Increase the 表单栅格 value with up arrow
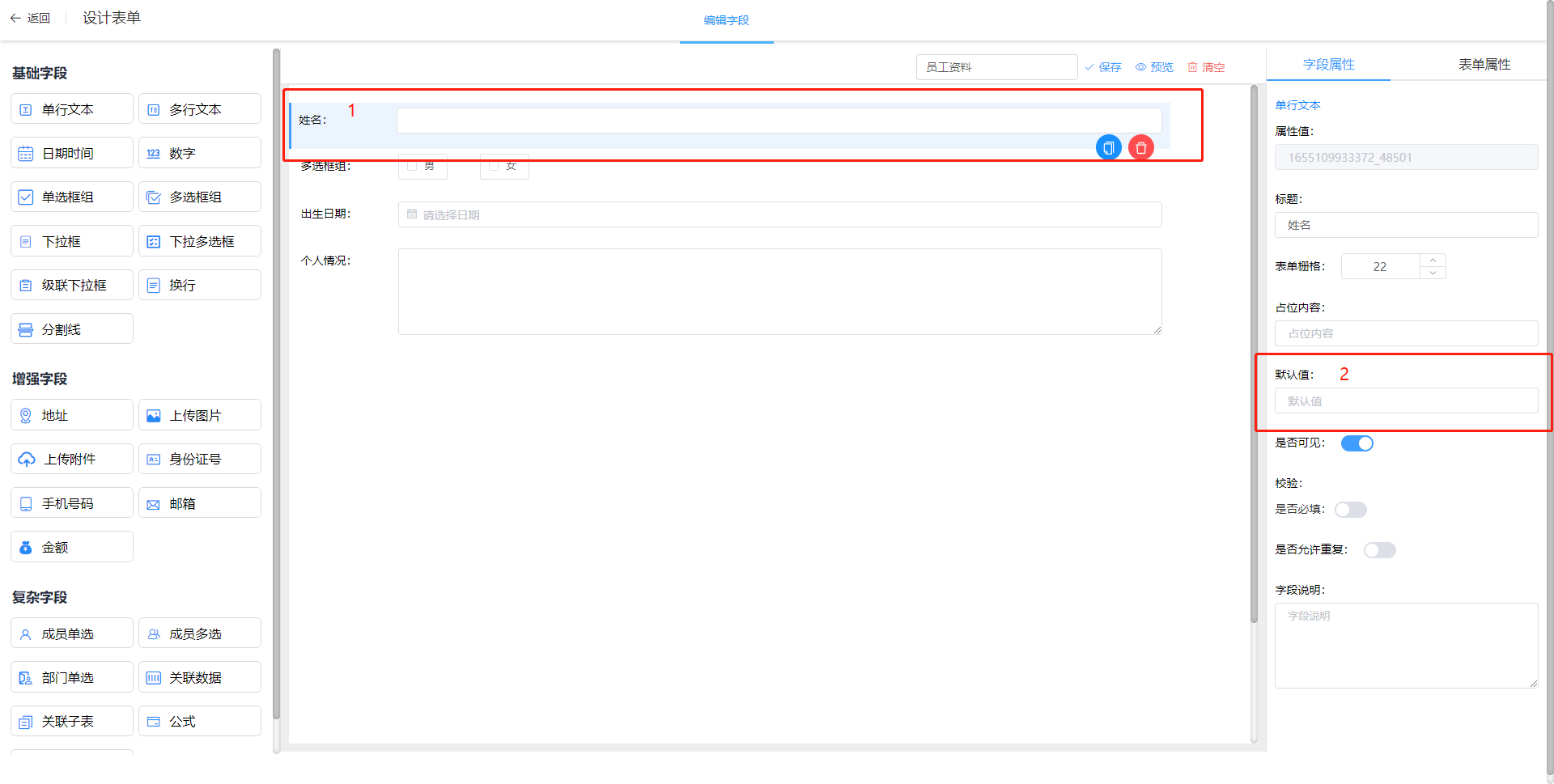The width and height of the screenshot is (1554, 784). pos(1433,260)
